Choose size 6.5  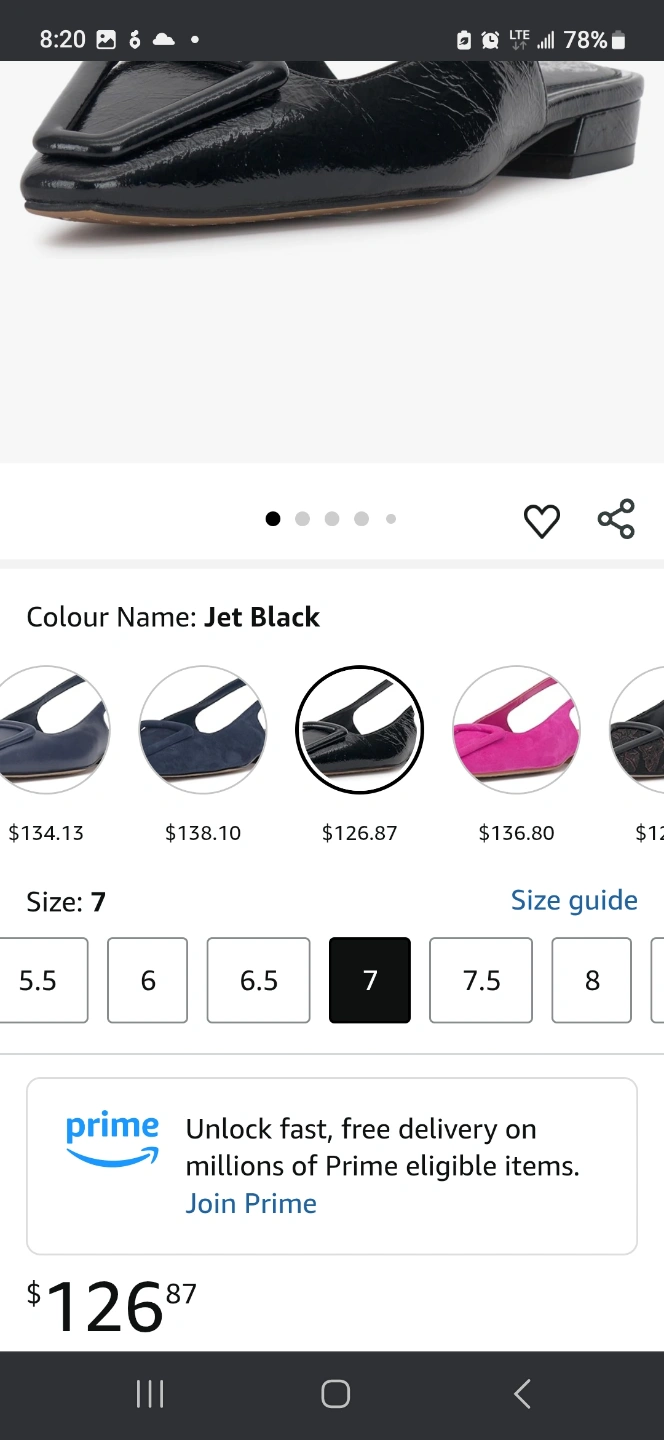point(258,980)
